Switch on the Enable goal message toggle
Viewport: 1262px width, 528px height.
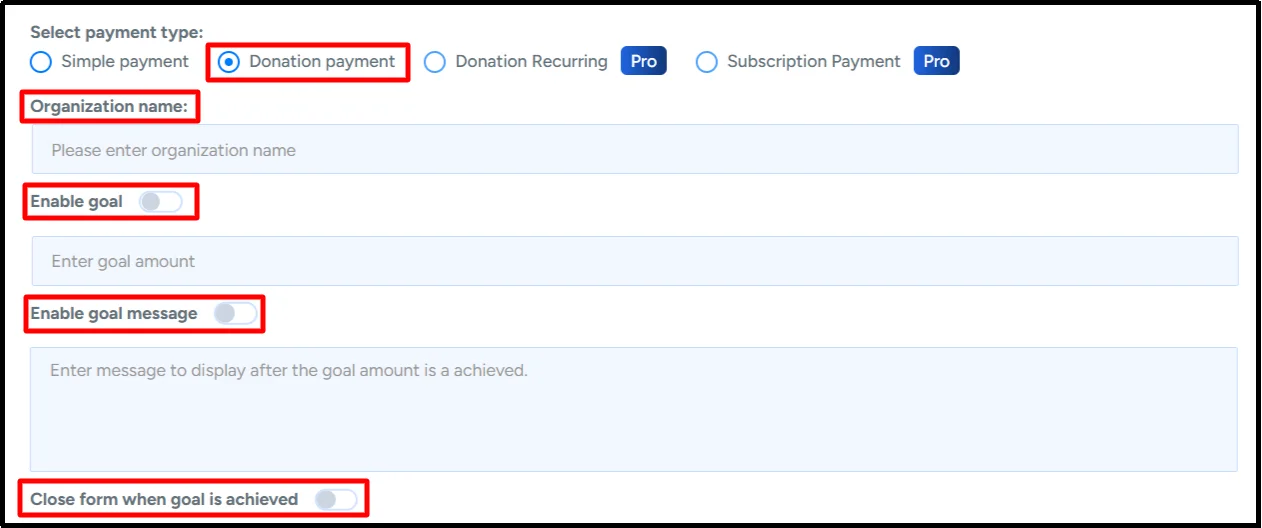(236, 314)
